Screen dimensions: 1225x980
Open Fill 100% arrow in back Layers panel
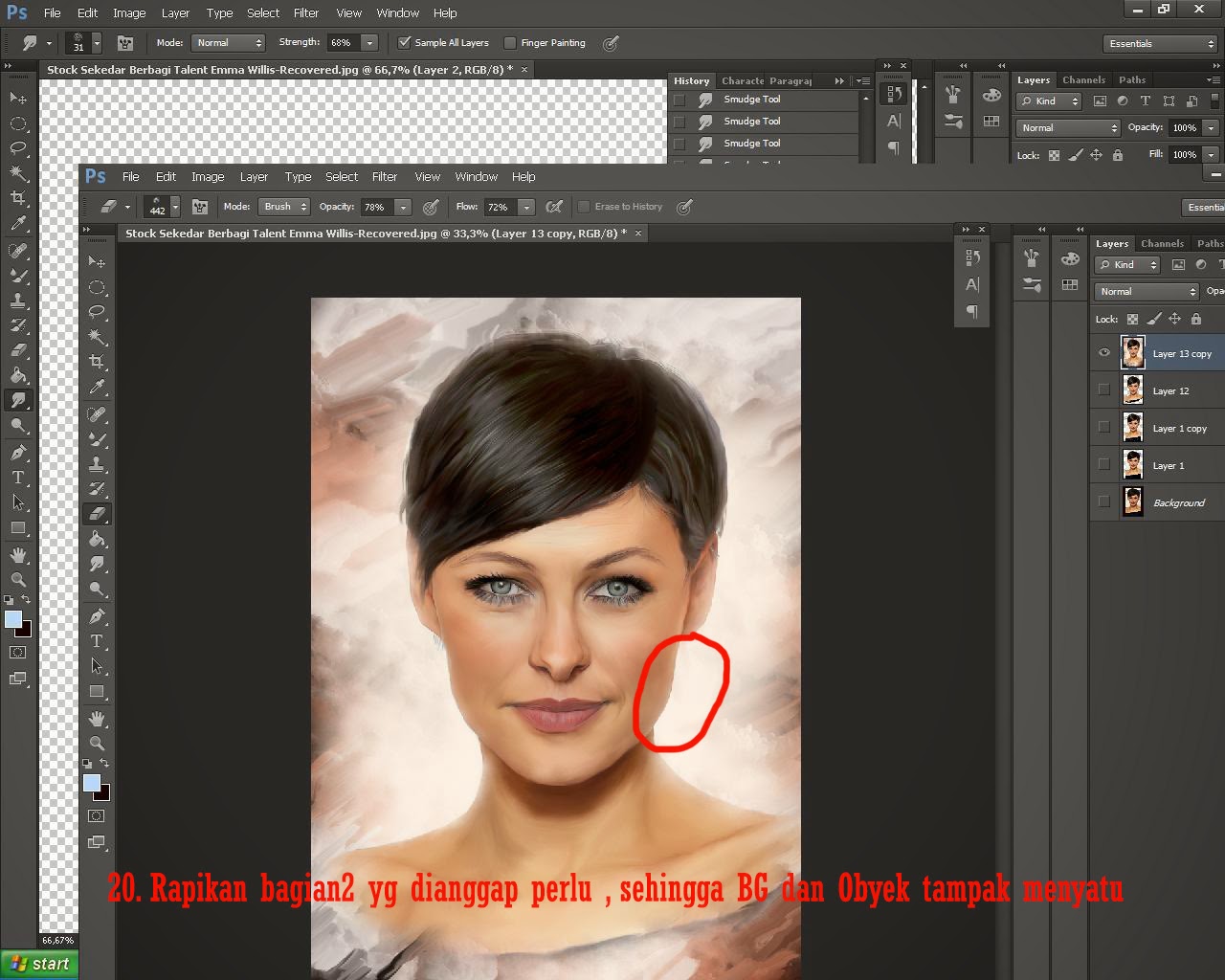[1211, 155]
